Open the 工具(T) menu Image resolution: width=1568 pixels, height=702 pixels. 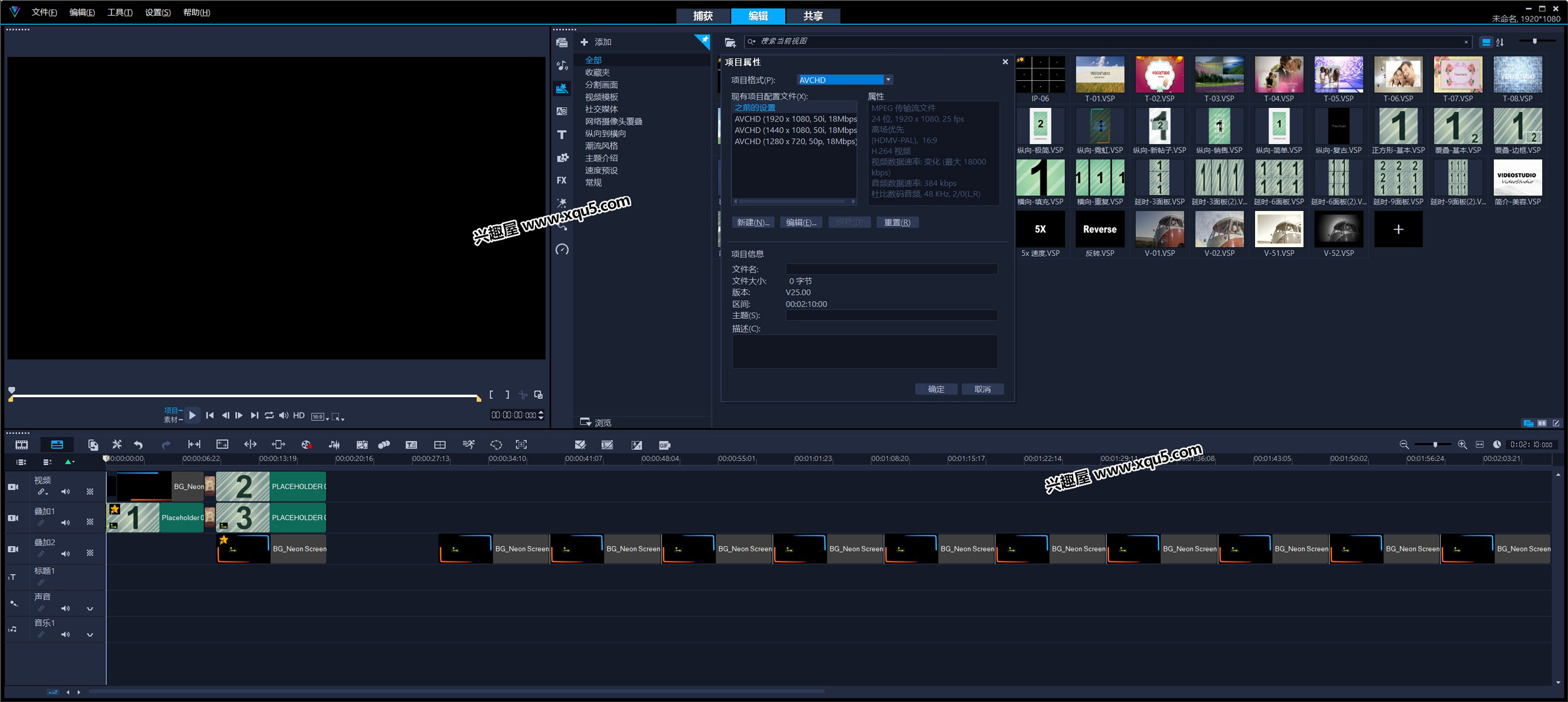[x=120, y=13]
